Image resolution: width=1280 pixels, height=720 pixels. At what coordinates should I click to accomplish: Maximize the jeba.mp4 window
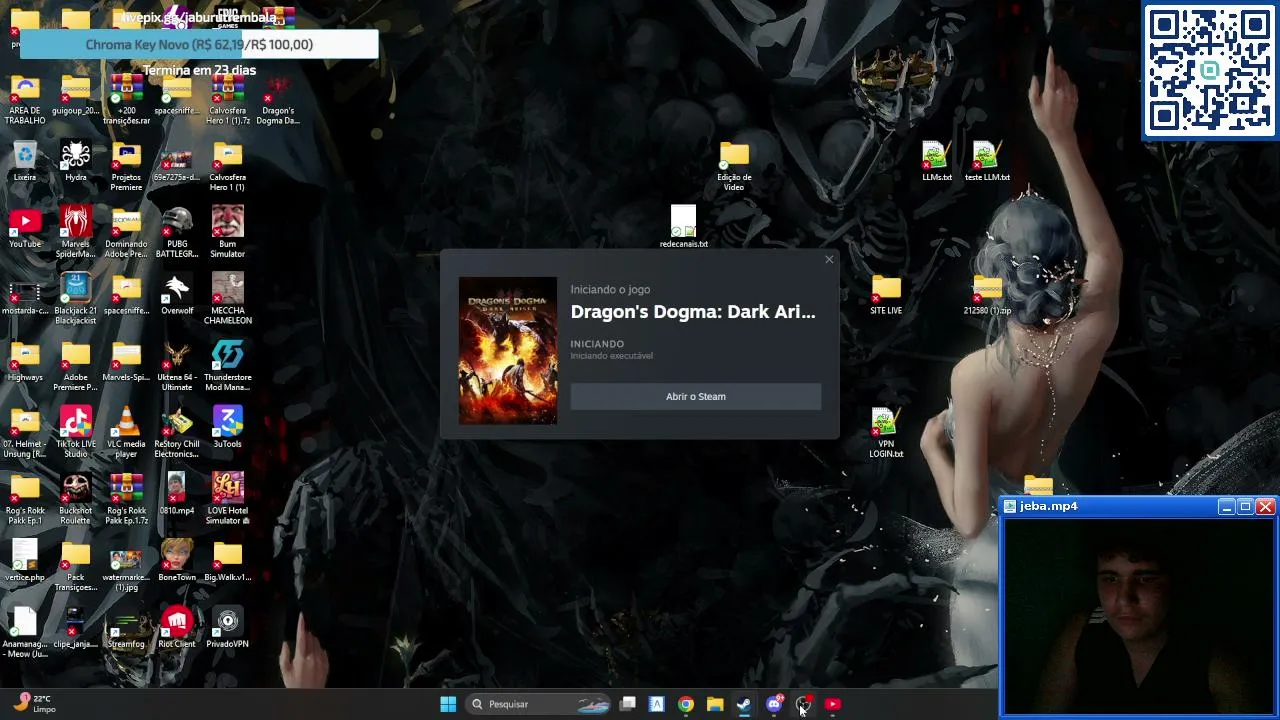[1246, 507]
